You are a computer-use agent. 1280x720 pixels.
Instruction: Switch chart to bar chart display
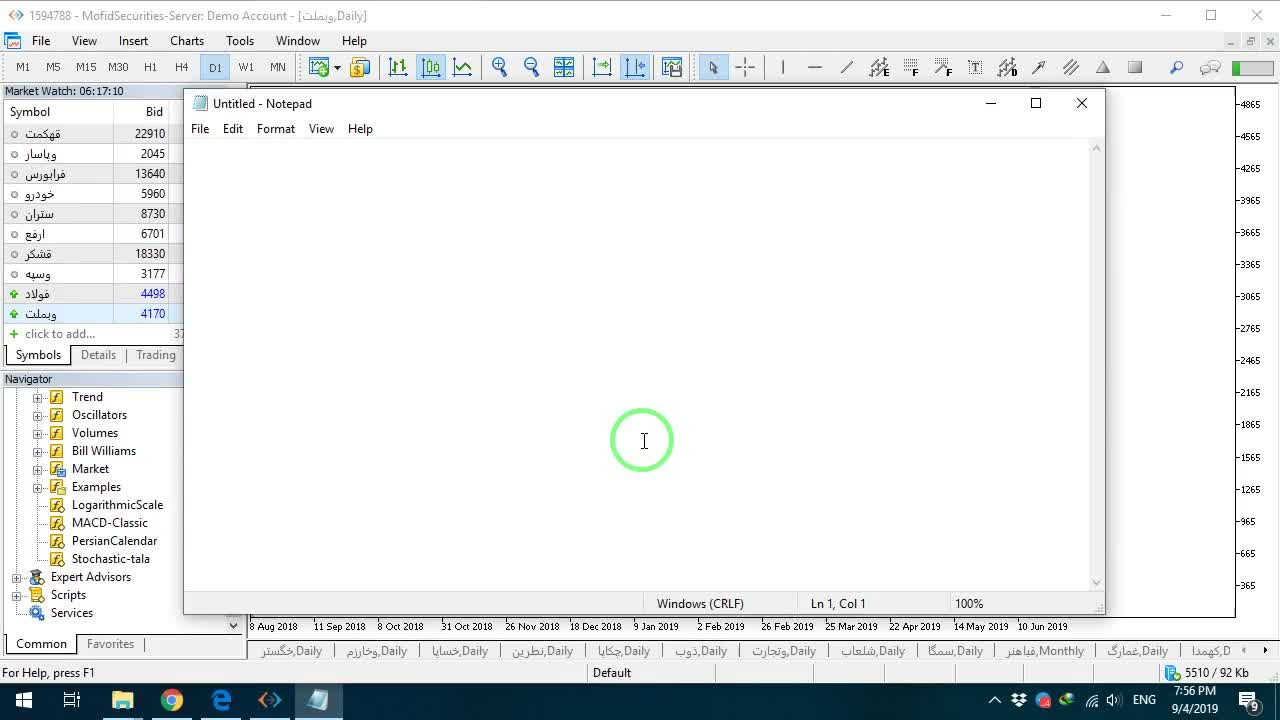point(398,67)
